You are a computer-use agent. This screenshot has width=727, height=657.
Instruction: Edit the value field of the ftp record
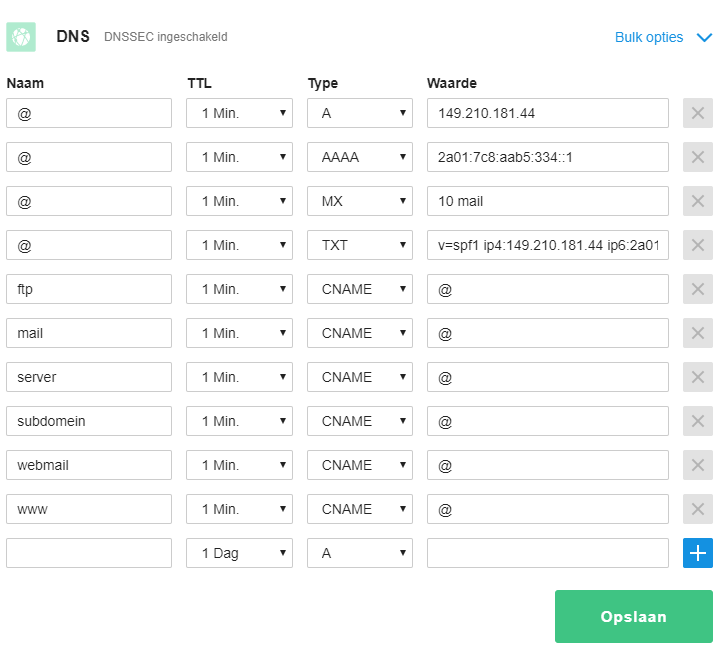[x=548, y=289]
